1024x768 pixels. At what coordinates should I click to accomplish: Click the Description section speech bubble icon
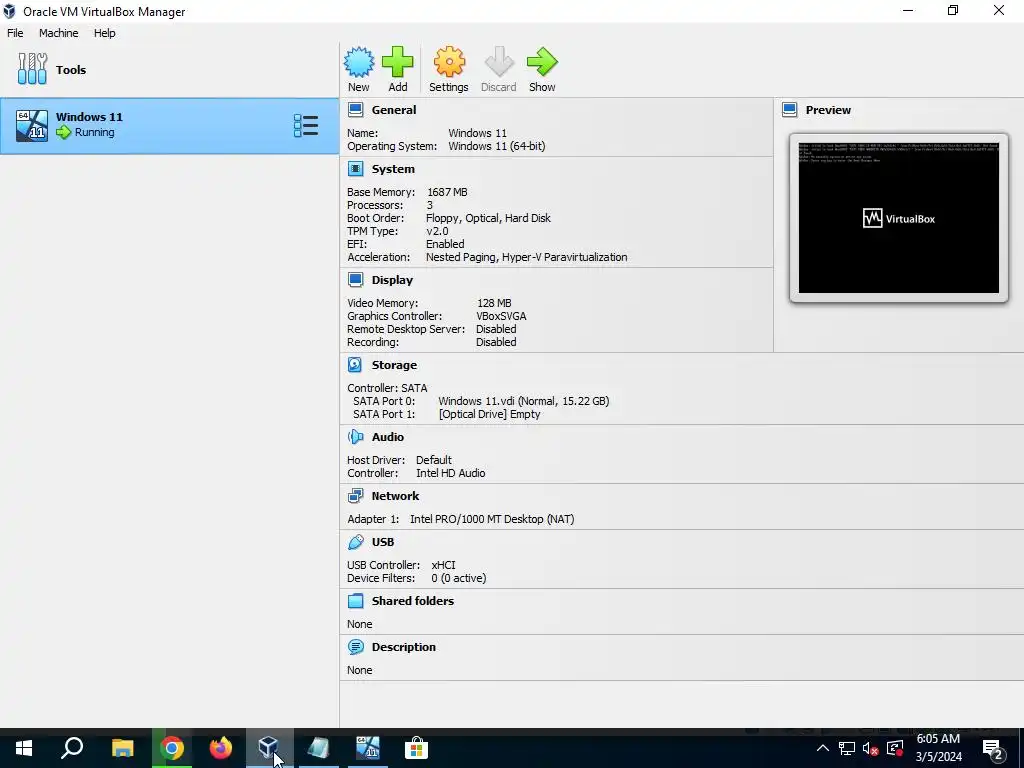[x=355, y=647]
